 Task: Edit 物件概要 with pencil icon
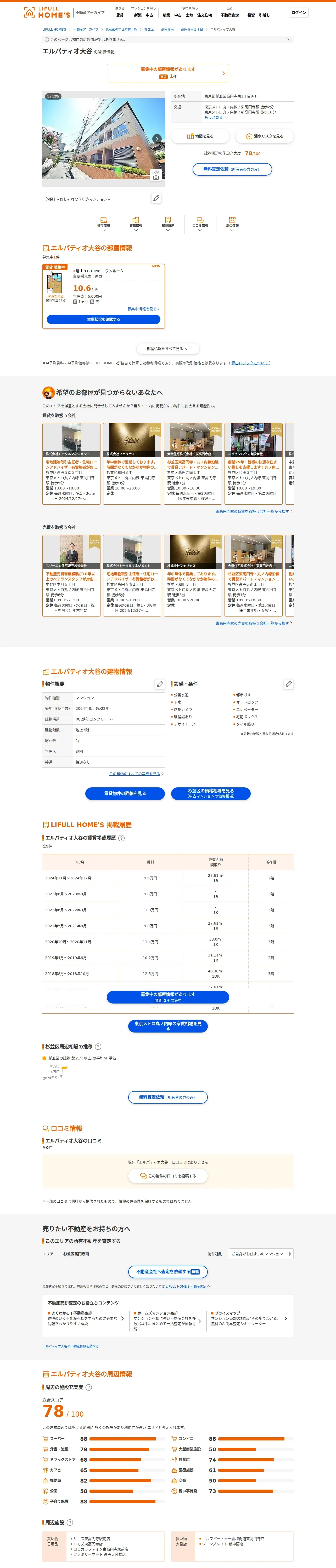(160, 684)
